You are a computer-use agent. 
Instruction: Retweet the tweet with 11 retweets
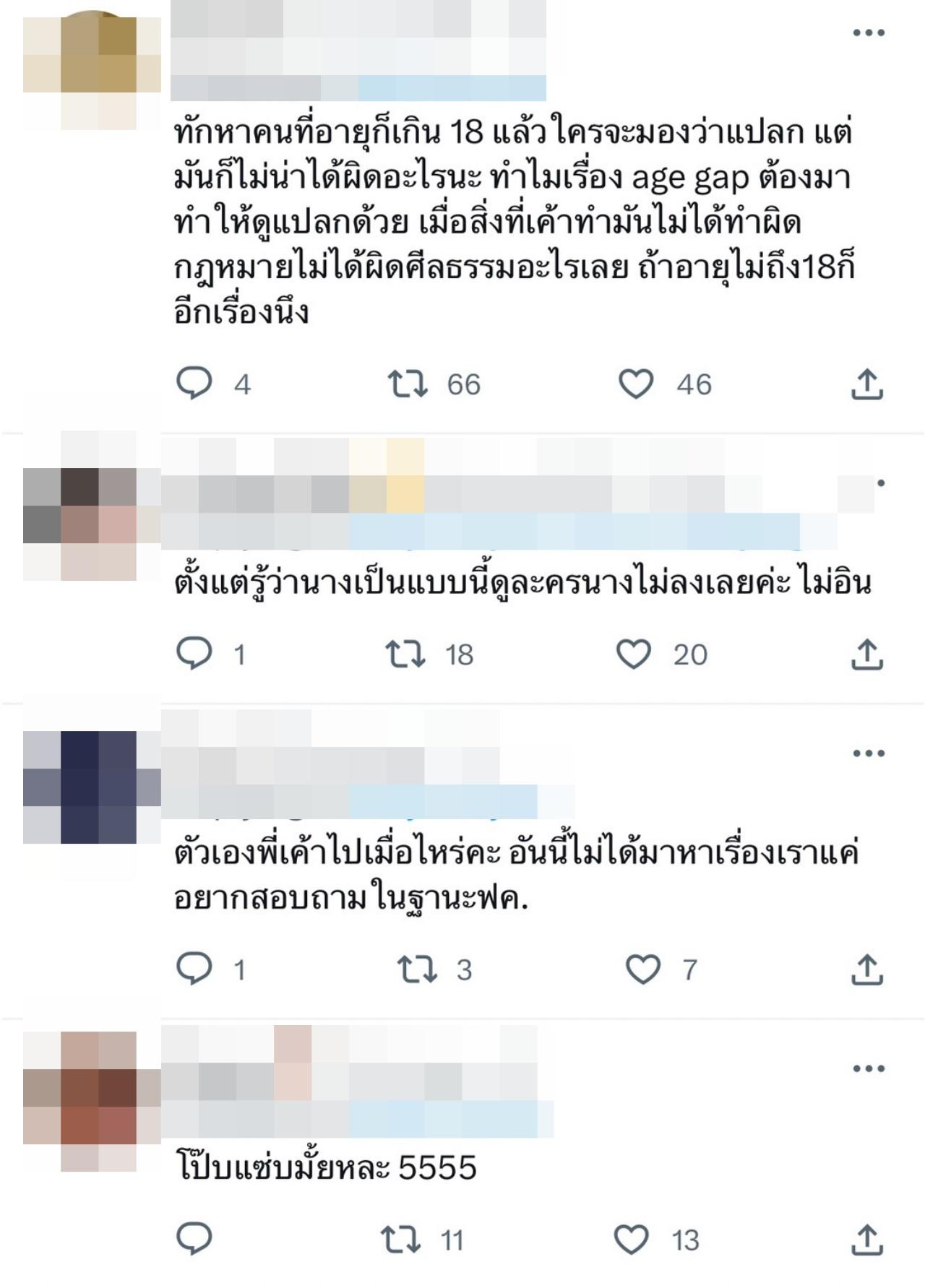[401, 1240]
